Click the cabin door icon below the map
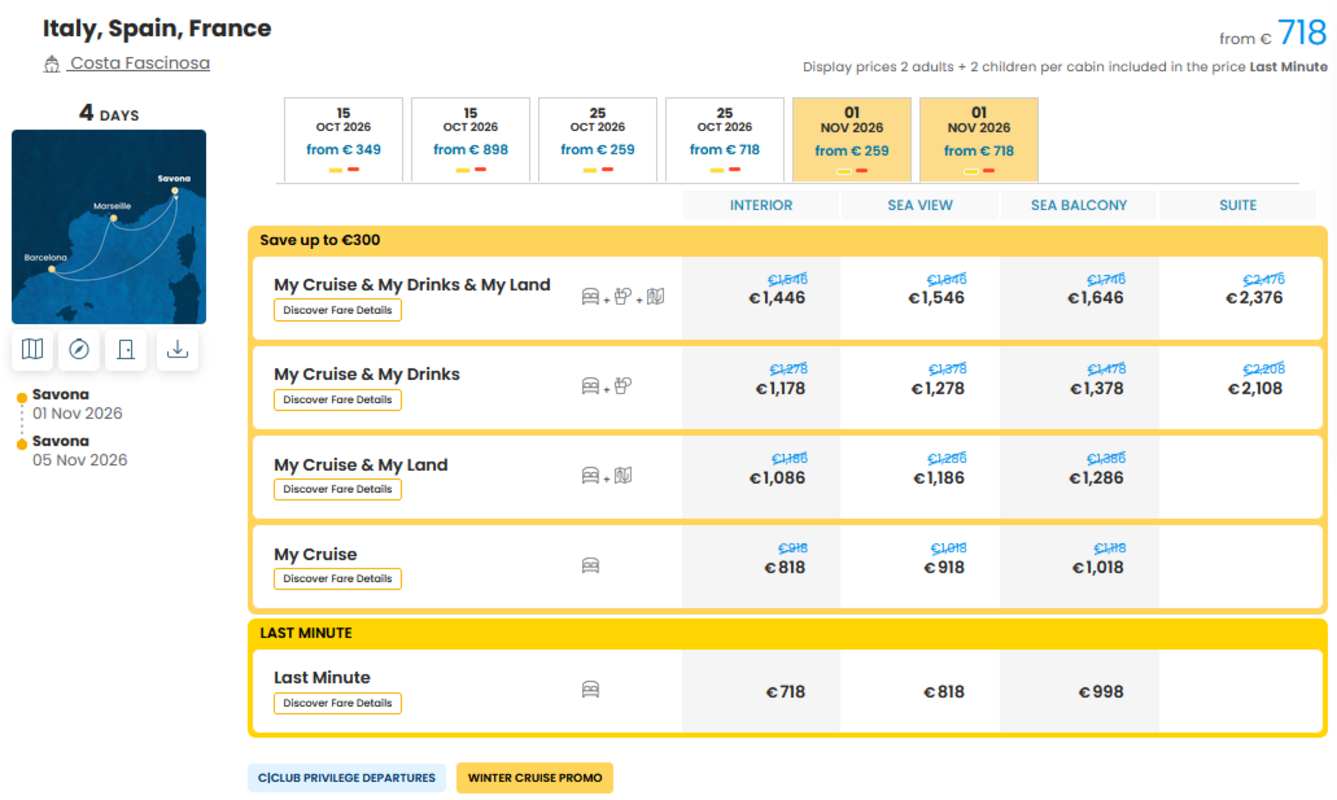 126,349
